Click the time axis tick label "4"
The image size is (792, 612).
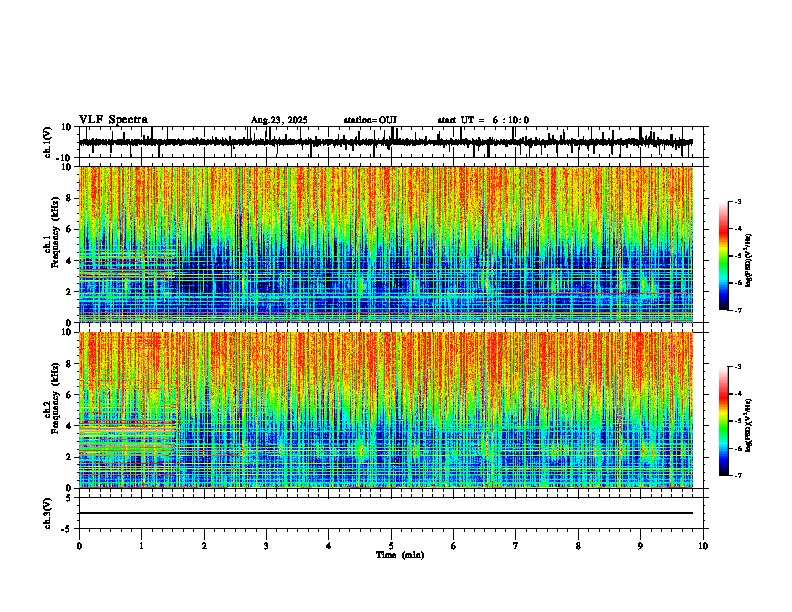point(329,546)
